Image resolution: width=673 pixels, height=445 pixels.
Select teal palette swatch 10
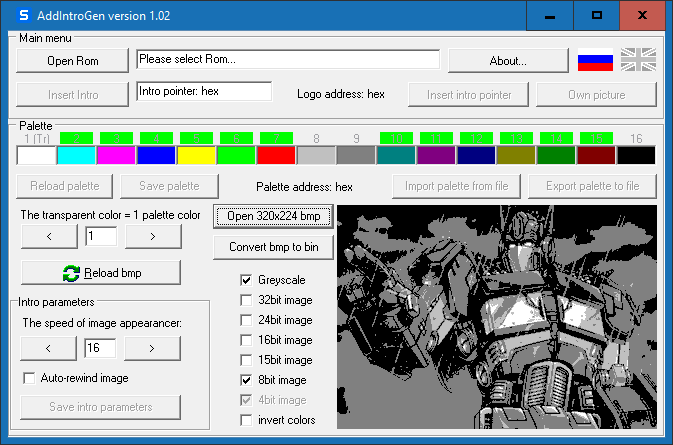(396, 155)
